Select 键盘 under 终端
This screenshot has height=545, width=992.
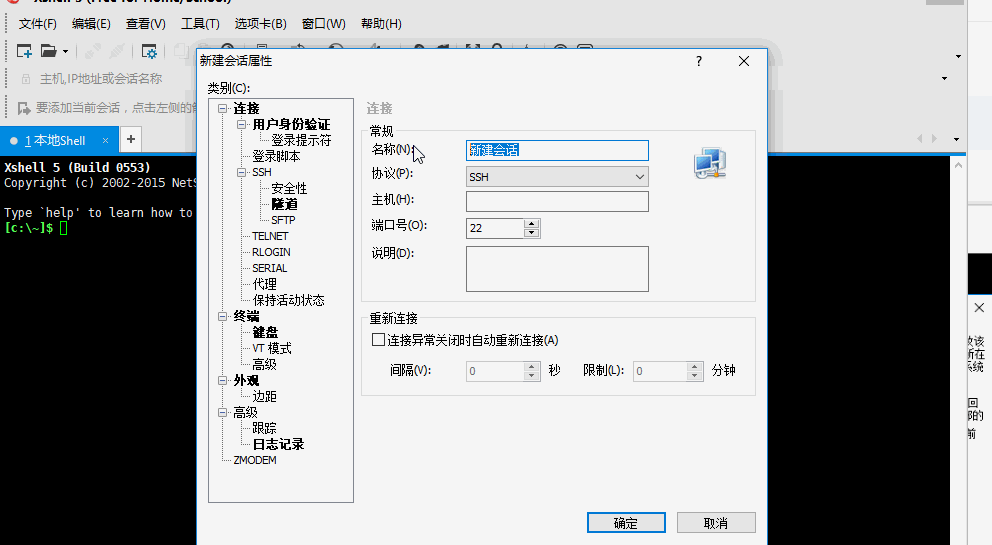click(x=265, y=332)
